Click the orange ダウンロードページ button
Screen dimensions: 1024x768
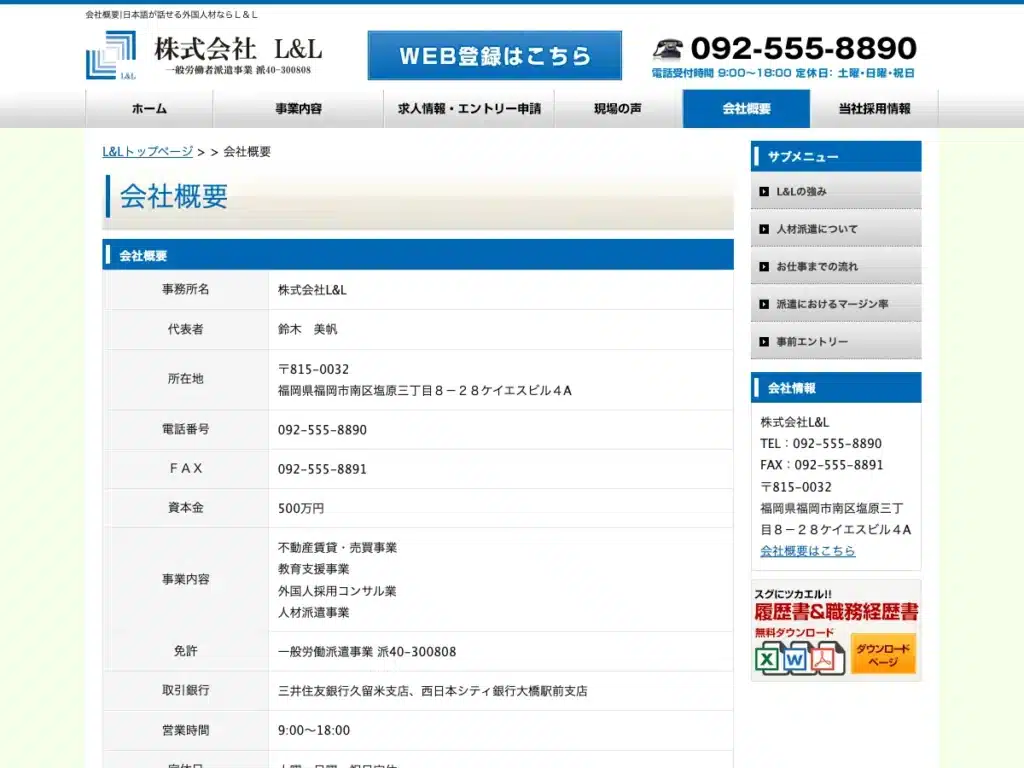(x=883, y=655)
